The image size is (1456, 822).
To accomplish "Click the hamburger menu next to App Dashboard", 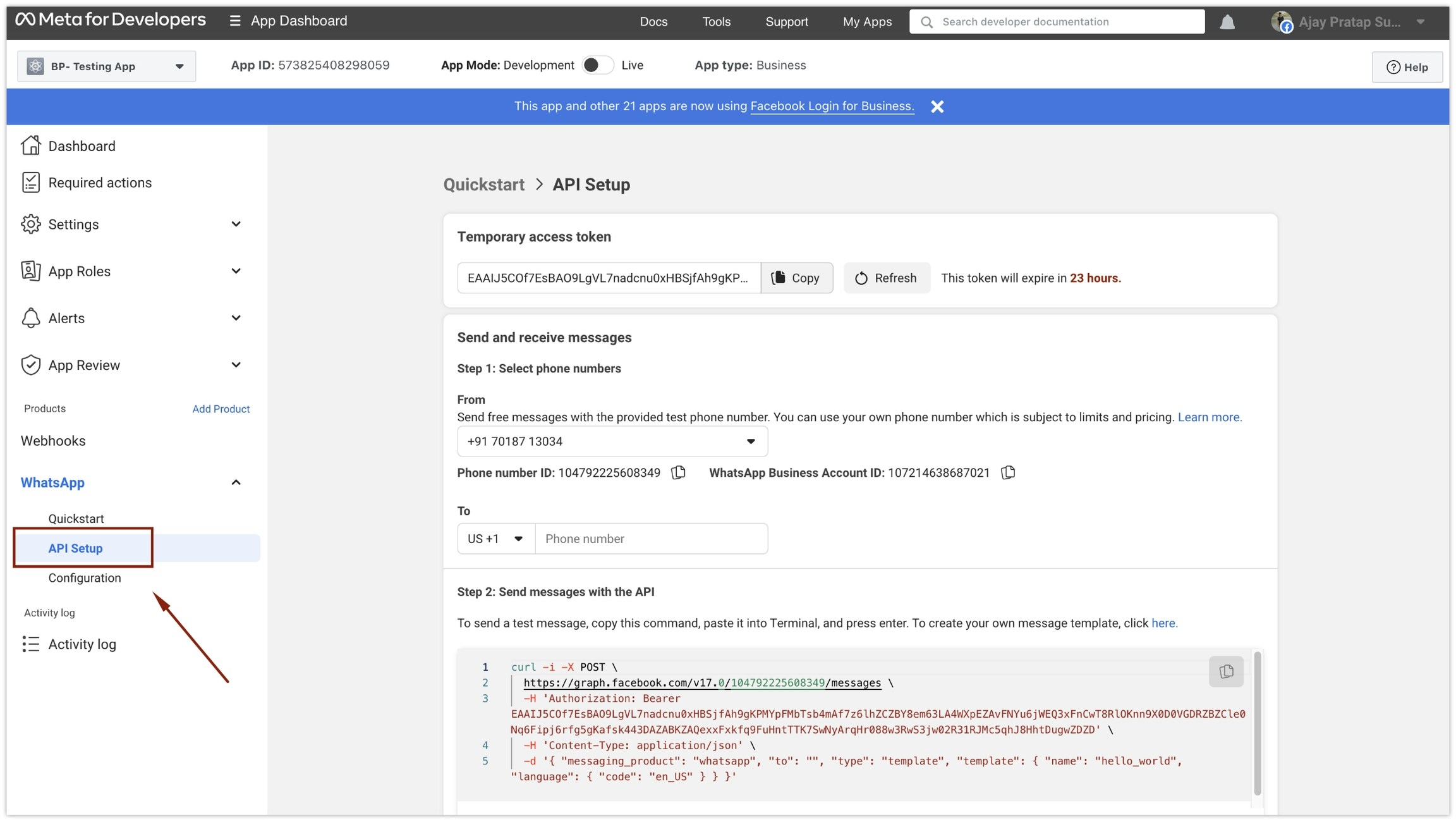I will click(x=234, y=20).
